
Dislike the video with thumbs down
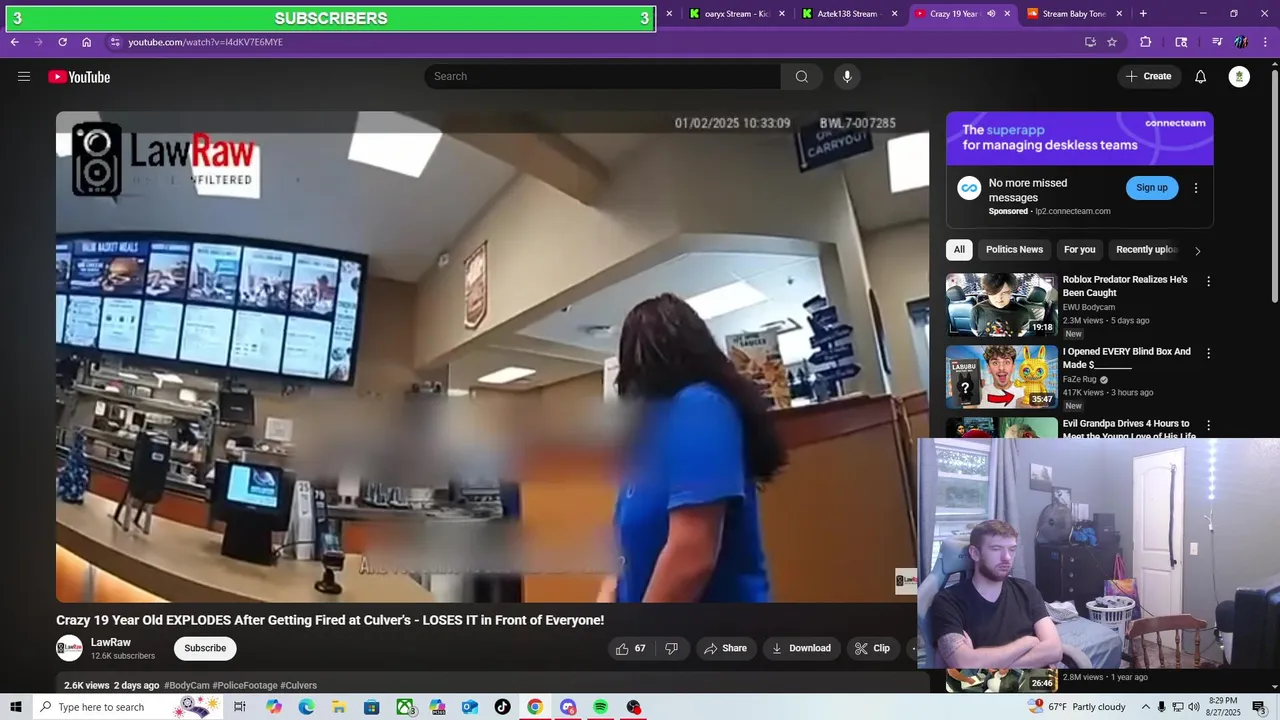[671, 648]
